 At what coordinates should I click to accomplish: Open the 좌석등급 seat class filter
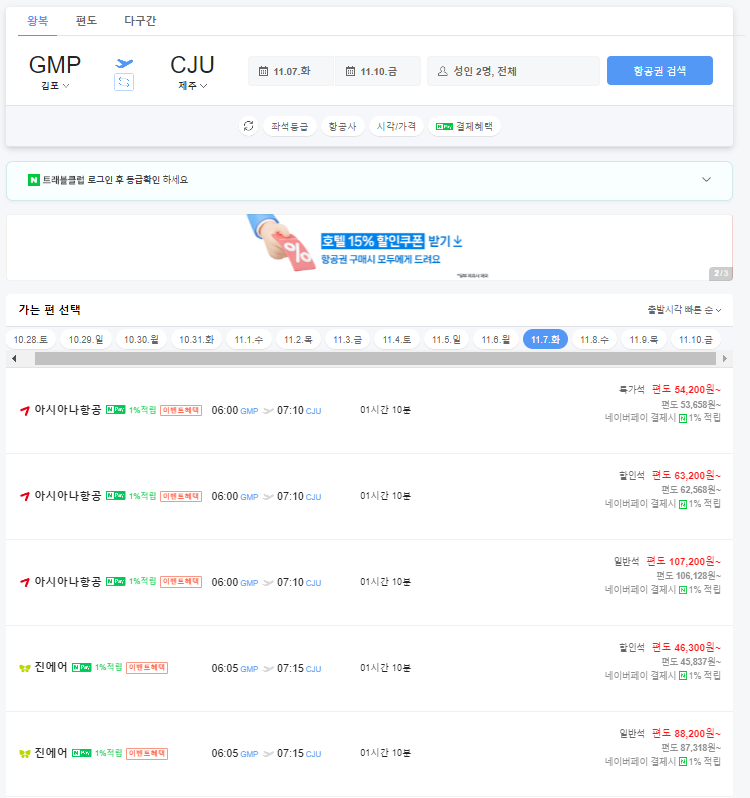point(290,126)
